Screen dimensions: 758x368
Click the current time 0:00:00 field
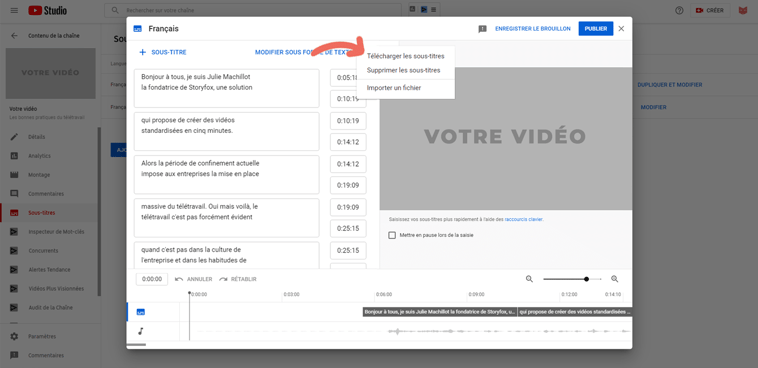[152, 279]
